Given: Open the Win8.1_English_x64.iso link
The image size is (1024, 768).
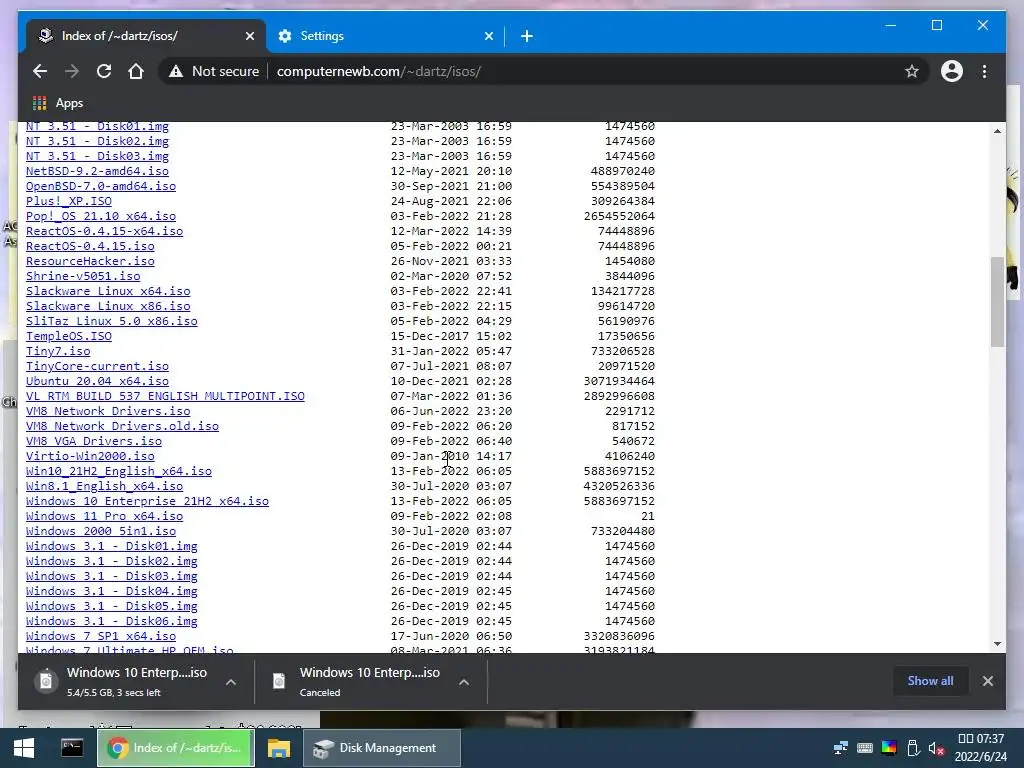Looking at the screenshot, I should [104, 487].
